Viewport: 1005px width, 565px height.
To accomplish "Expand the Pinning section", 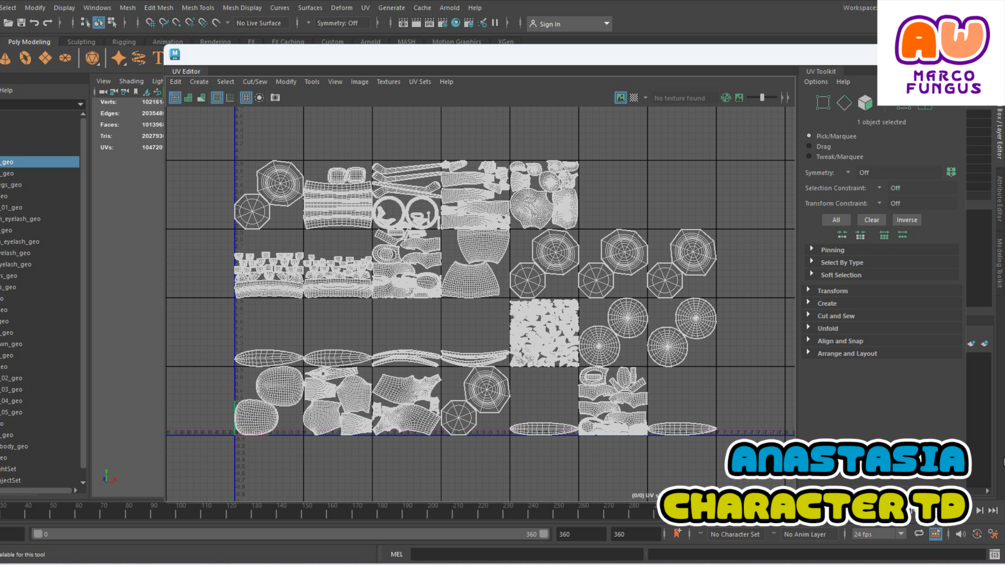I will 881,250.
